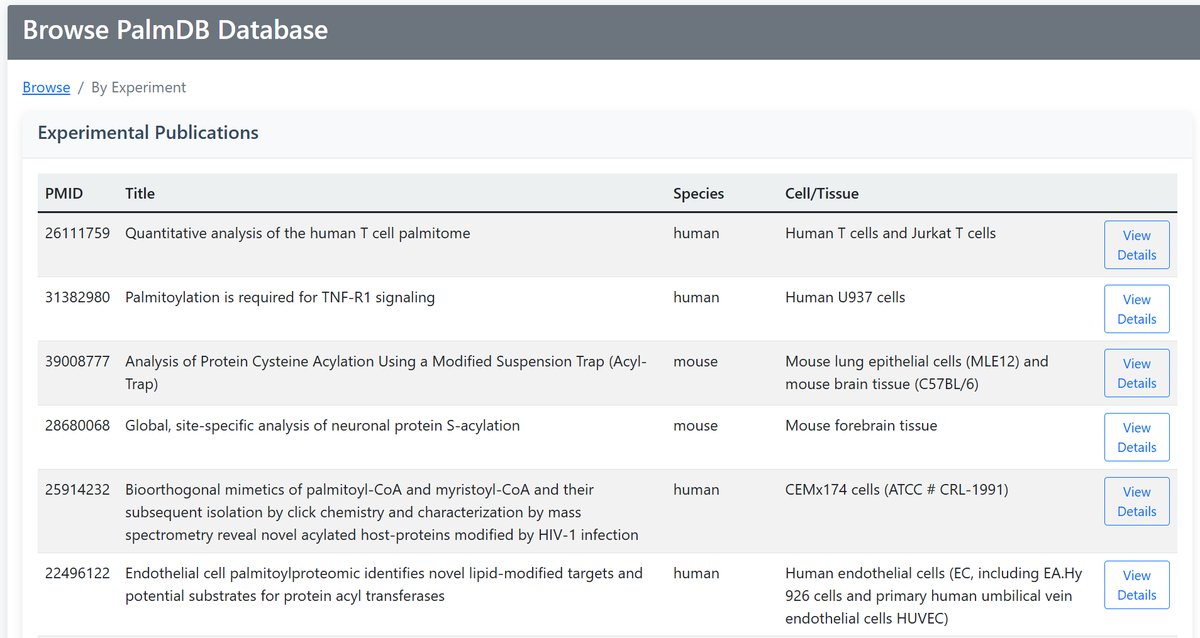
Task: Click the Title column header
Action: [140, 193]
